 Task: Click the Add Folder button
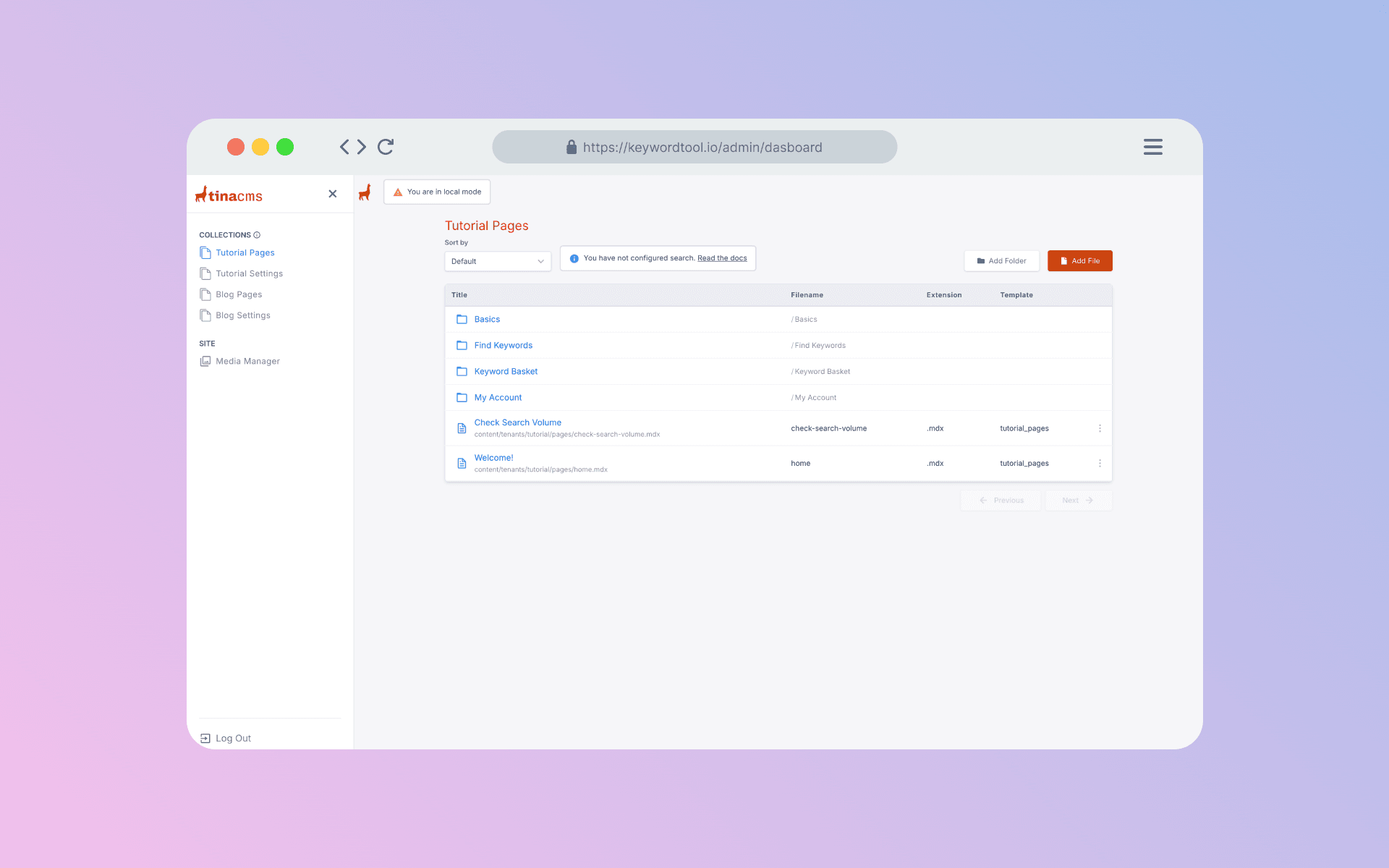tap(1001, 260)
